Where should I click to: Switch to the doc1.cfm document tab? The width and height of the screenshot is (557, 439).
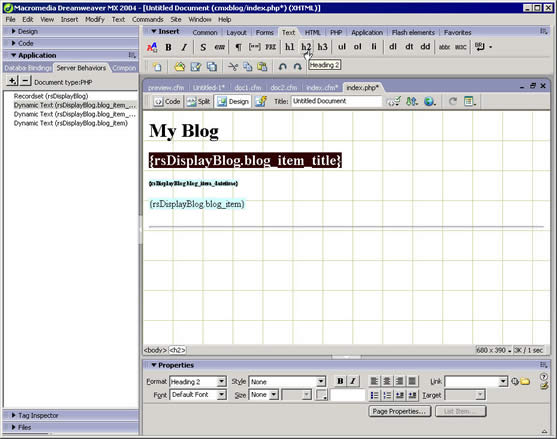tap(248, 88)
